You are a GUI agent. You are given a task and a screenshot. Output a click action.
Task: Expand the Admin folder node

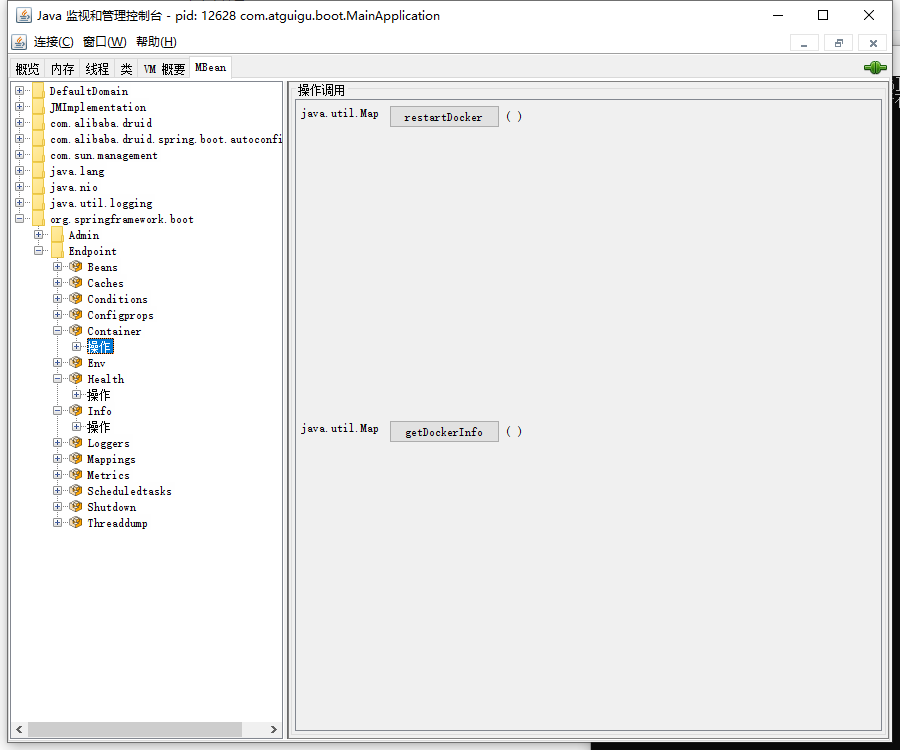click(x=39, y=235)
